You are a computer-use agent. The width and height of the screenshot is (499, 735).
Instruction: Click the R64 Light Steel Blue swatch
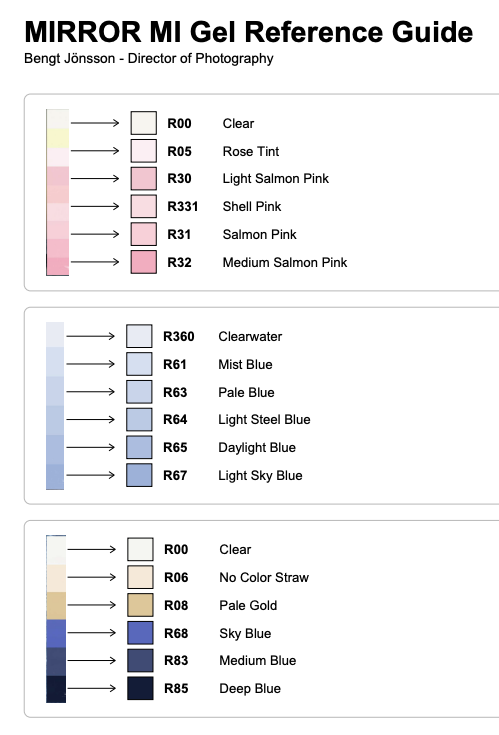click(139, 420)
